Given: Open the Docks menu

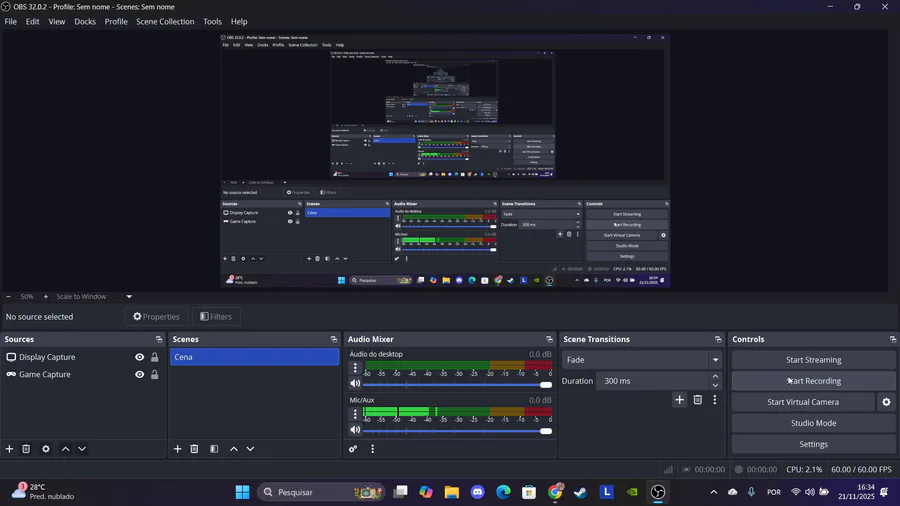Looking at the screenshot, I should pos(85,22).
